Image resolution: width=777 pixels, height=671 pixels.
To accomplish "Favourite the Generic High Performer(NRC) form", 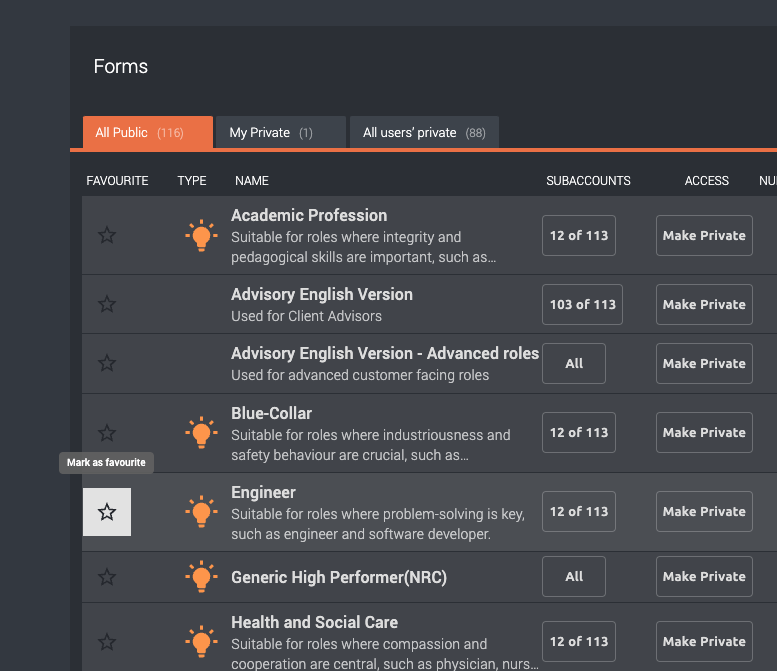I will [x=107, y=577].
